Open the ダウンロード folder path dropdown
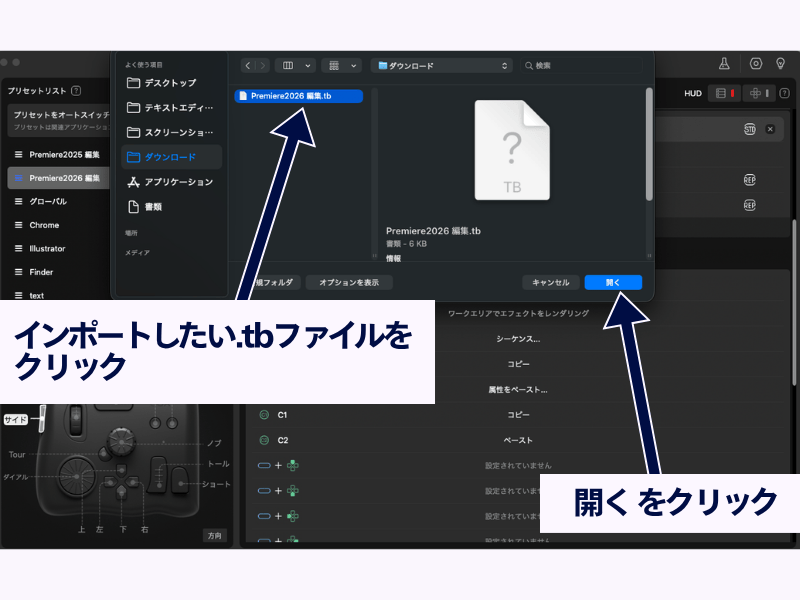Image resolution: width=800 pixels, height=600 pixels. pyautogui.click(x=441, y=65)
